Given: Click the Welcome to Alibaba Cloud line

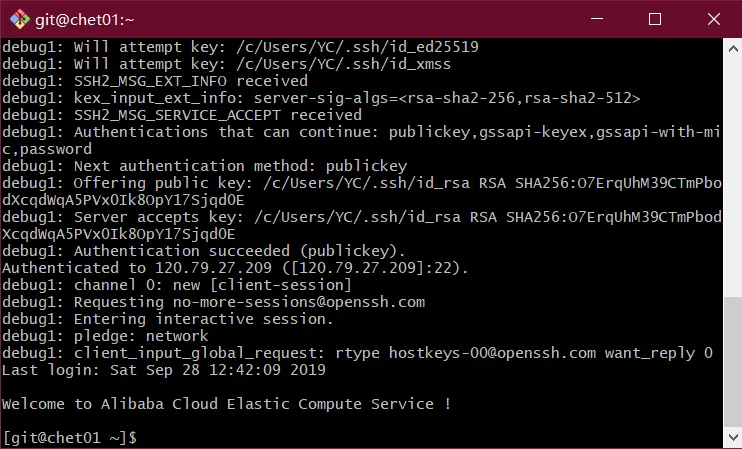Looking at the screenshot, I should click(x=226, y=404).
